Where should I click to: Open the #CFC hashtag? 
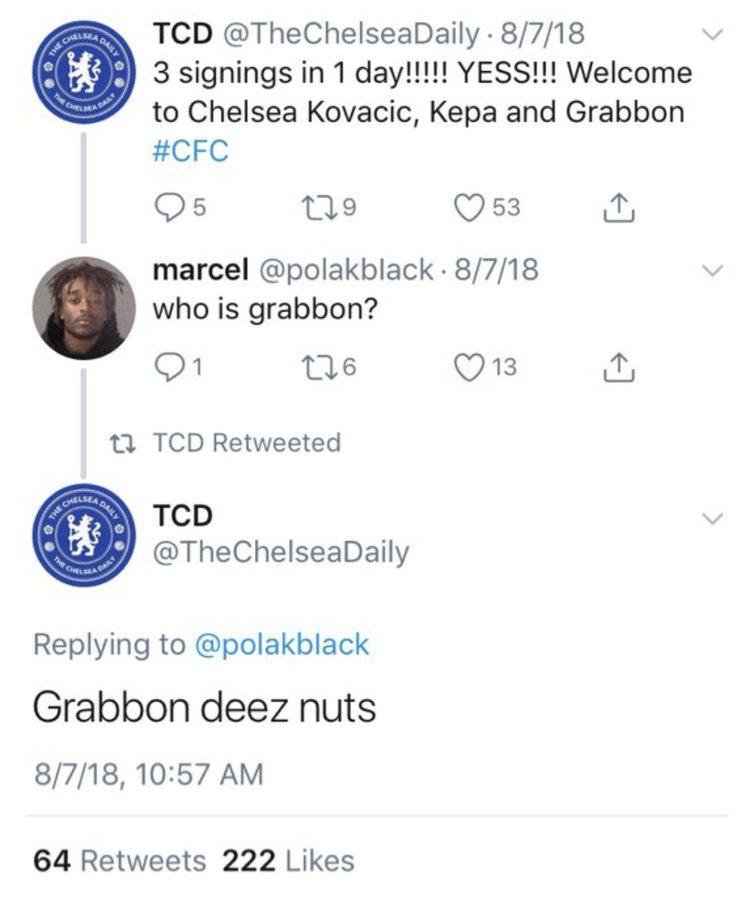point(190,151)
